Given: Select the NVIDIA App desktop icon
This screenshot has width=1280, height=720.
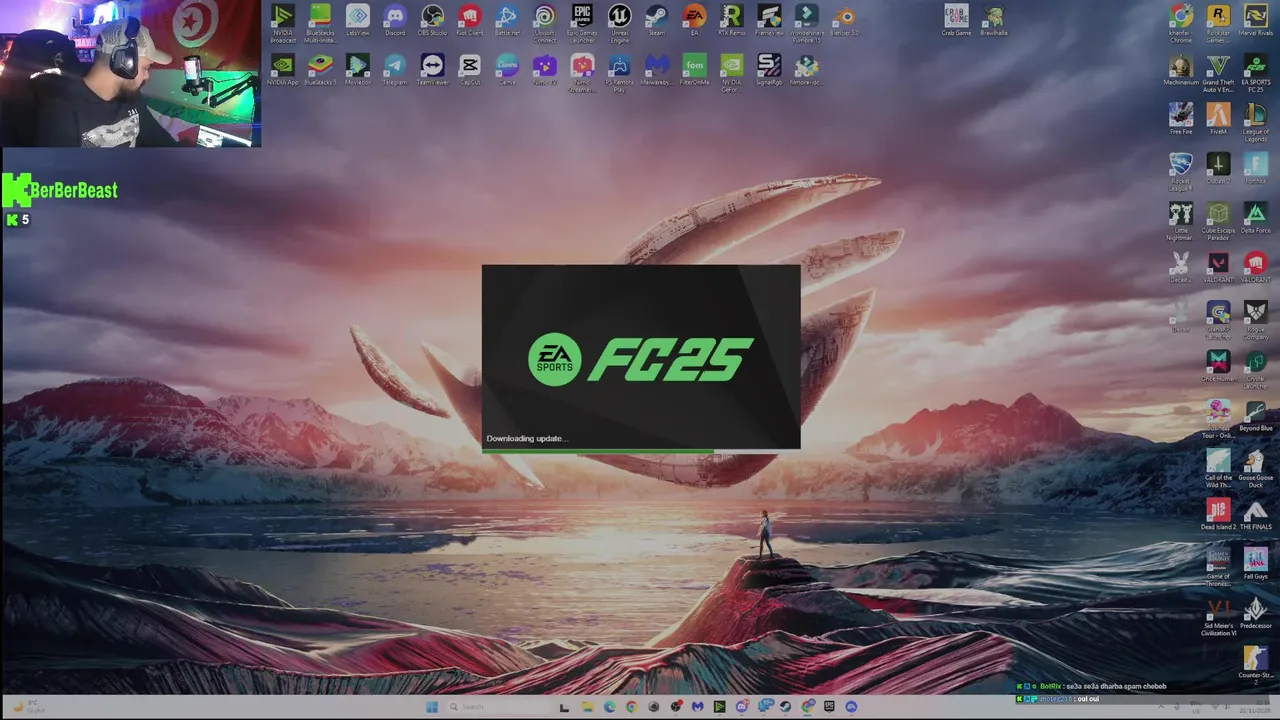Looking at the screenshot, I should [x=283, y=70].
